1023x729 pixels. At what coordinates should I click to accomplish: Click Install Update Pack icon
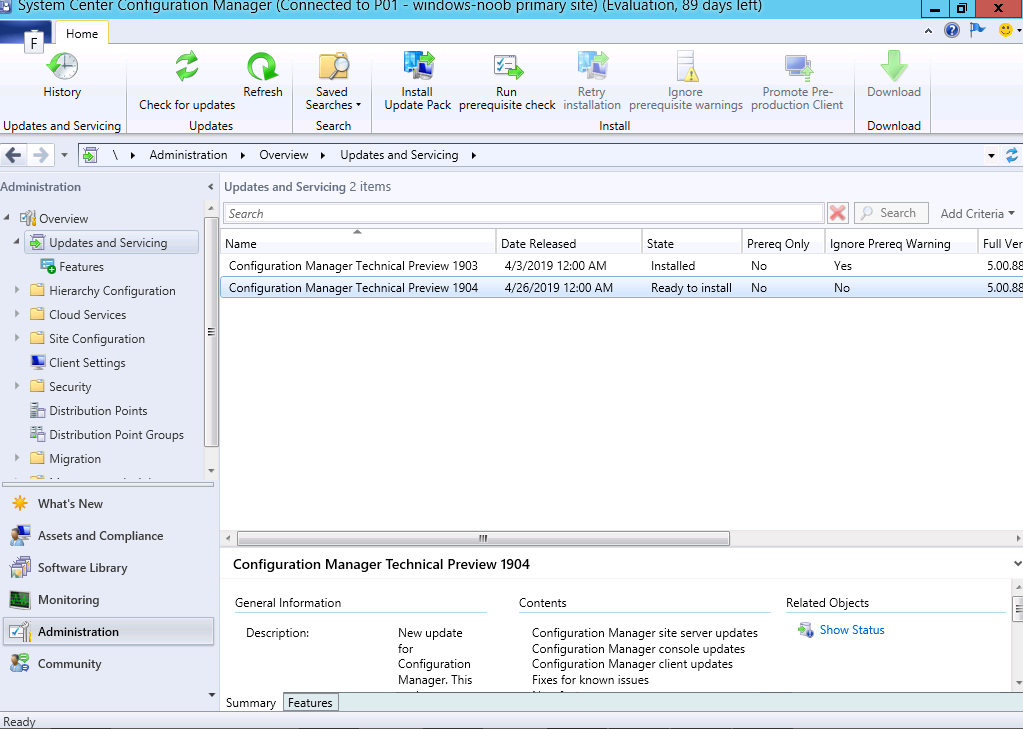418,67
